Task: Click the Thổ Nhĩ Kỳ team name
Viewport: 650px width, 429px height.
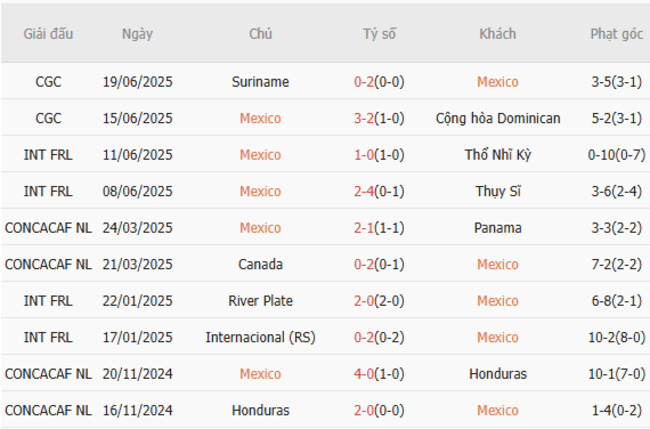Action: coord(497,155)
